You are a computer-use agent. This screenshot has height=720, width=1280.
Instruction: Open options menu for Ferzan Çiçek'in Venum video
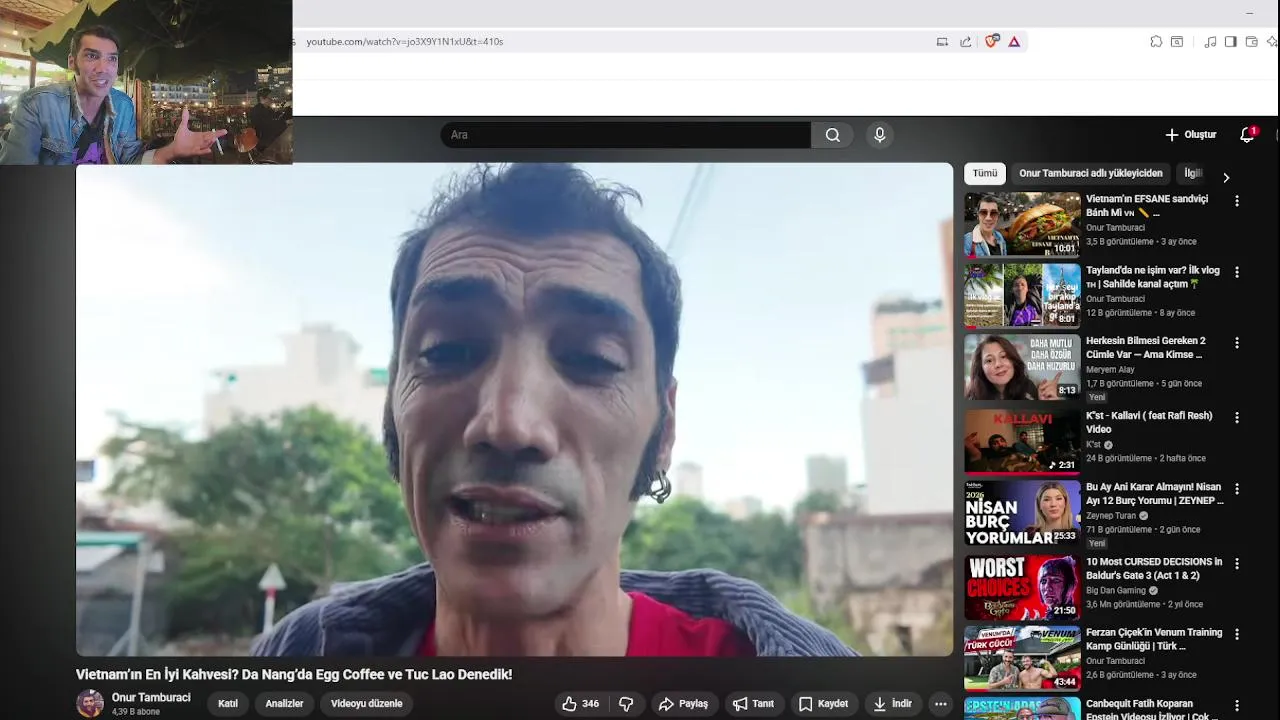pyautogui.click(x=1237, y=635)
